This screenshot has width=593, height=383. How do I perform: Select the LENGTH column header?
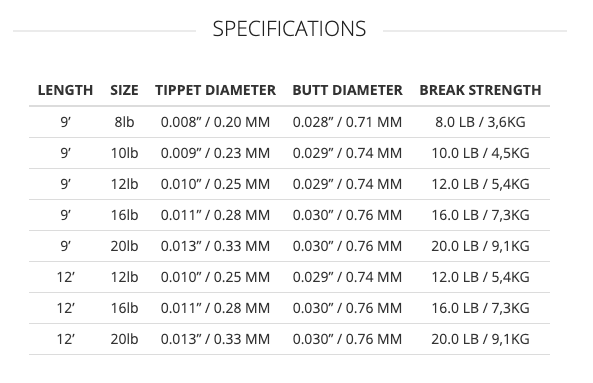(65, 90)
